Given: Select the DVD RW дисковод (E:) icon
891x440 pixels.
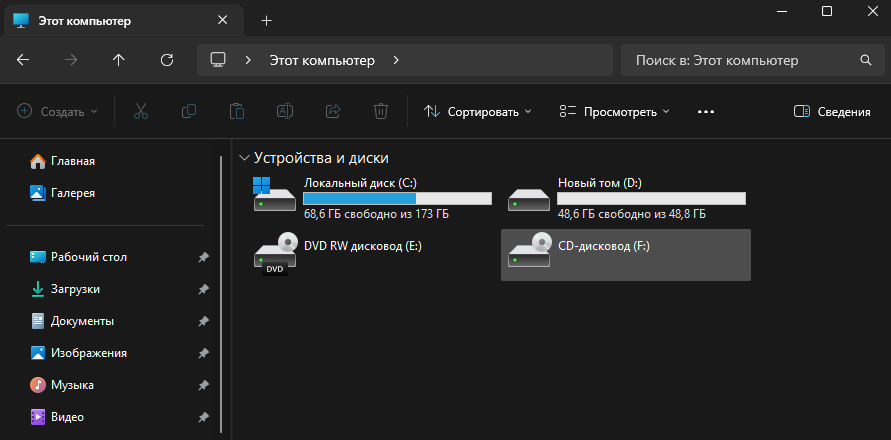Looking at the screenshot, I should [275, 254].
